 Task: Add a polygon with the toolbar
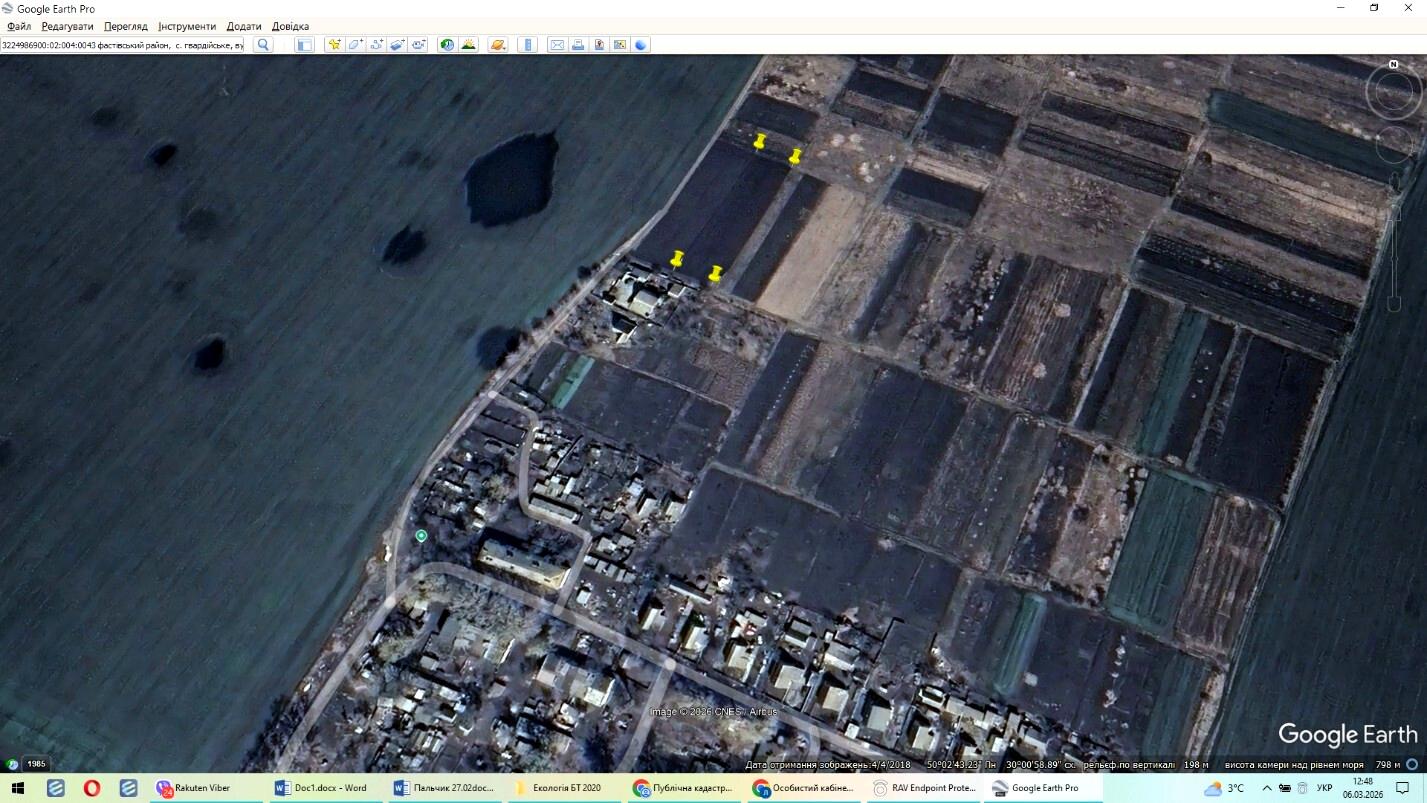[355, 45]
